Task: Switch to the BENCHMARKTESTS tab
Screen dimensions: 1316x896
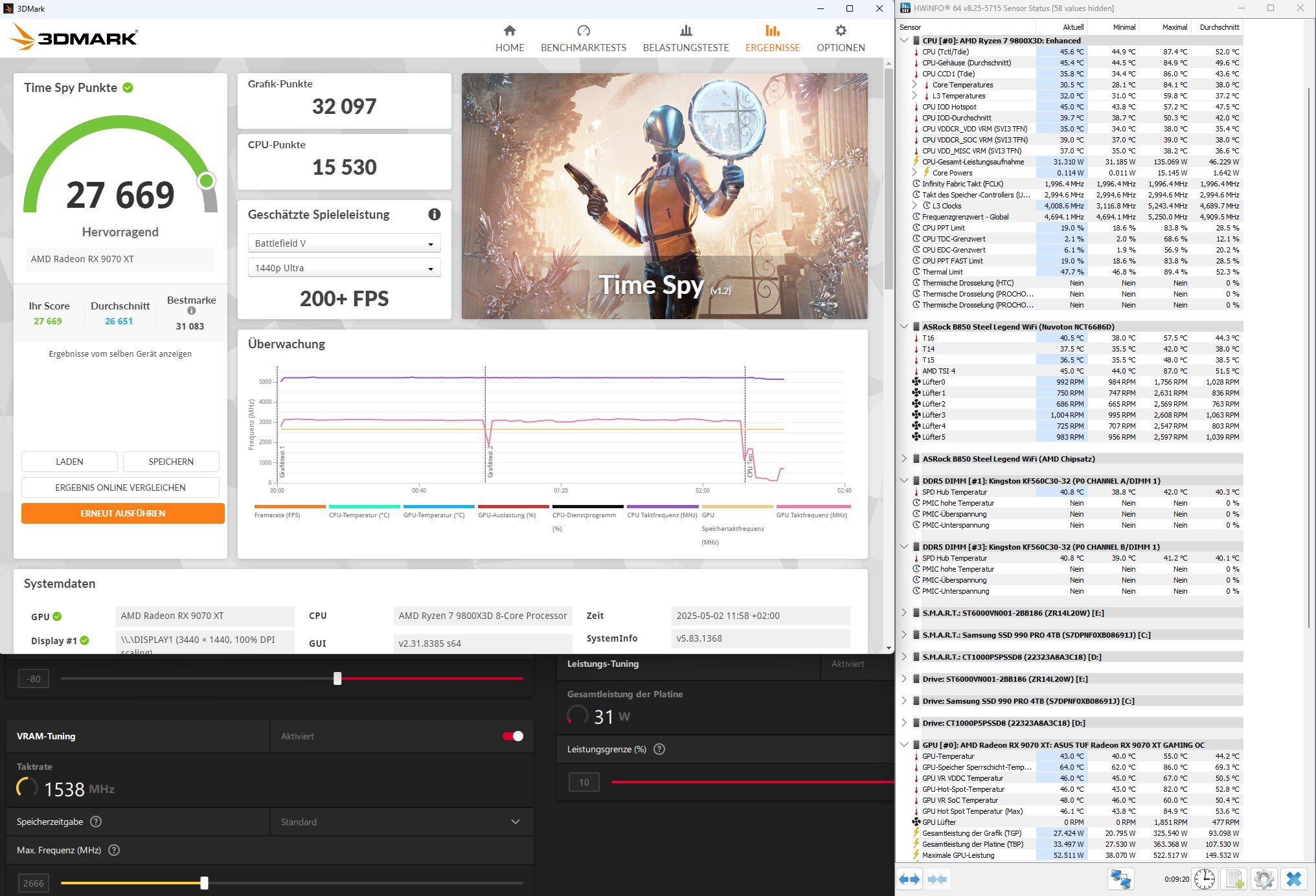Action: click(583, 39)
